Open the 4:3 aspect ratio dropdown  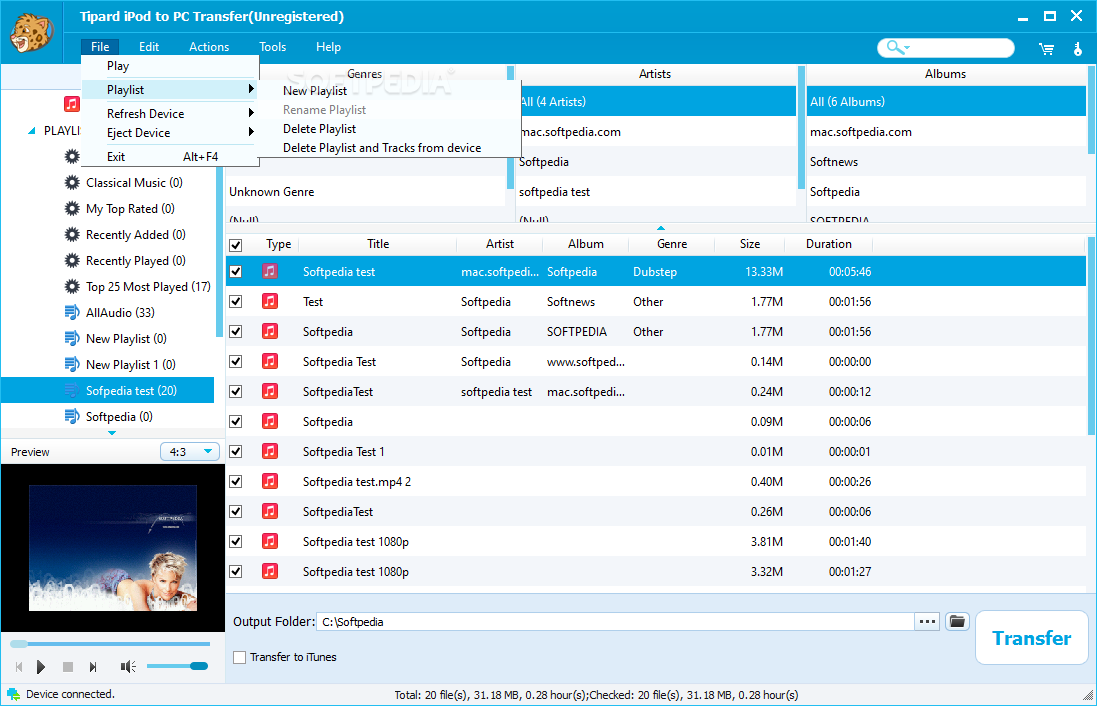[x=190, y=452]
